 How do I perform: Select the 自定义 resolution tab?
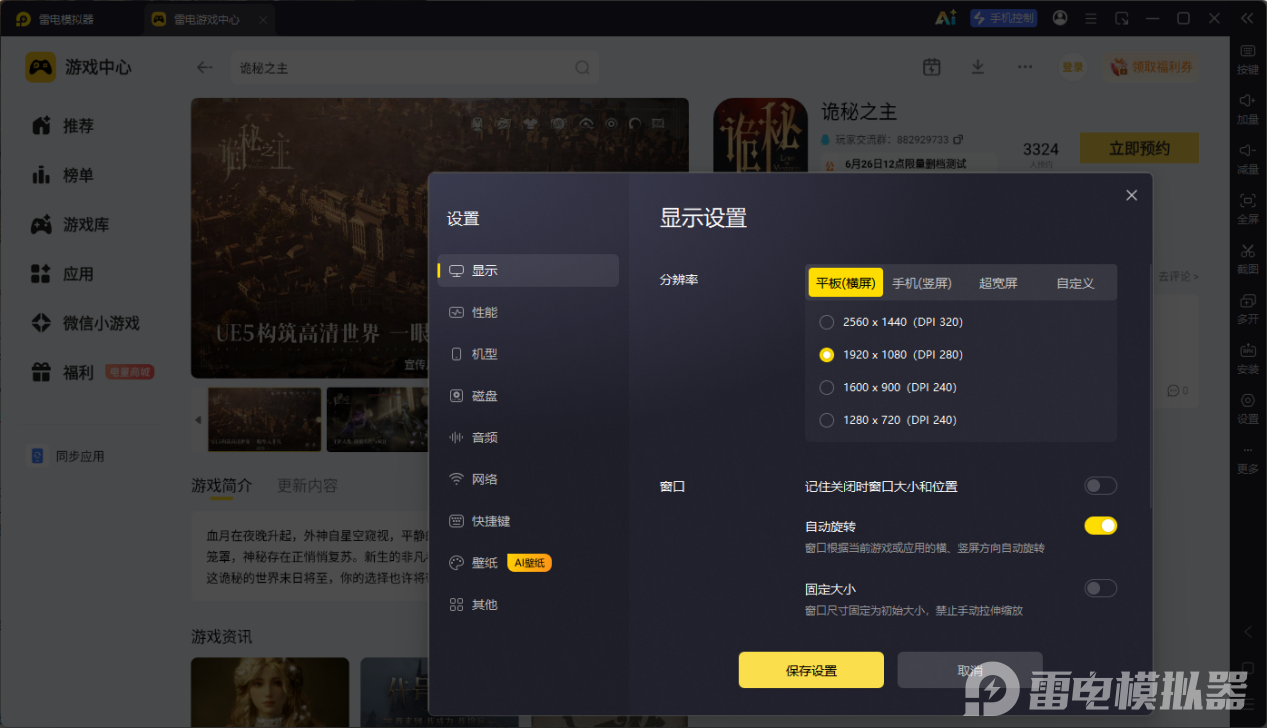tap(1075, 283)
